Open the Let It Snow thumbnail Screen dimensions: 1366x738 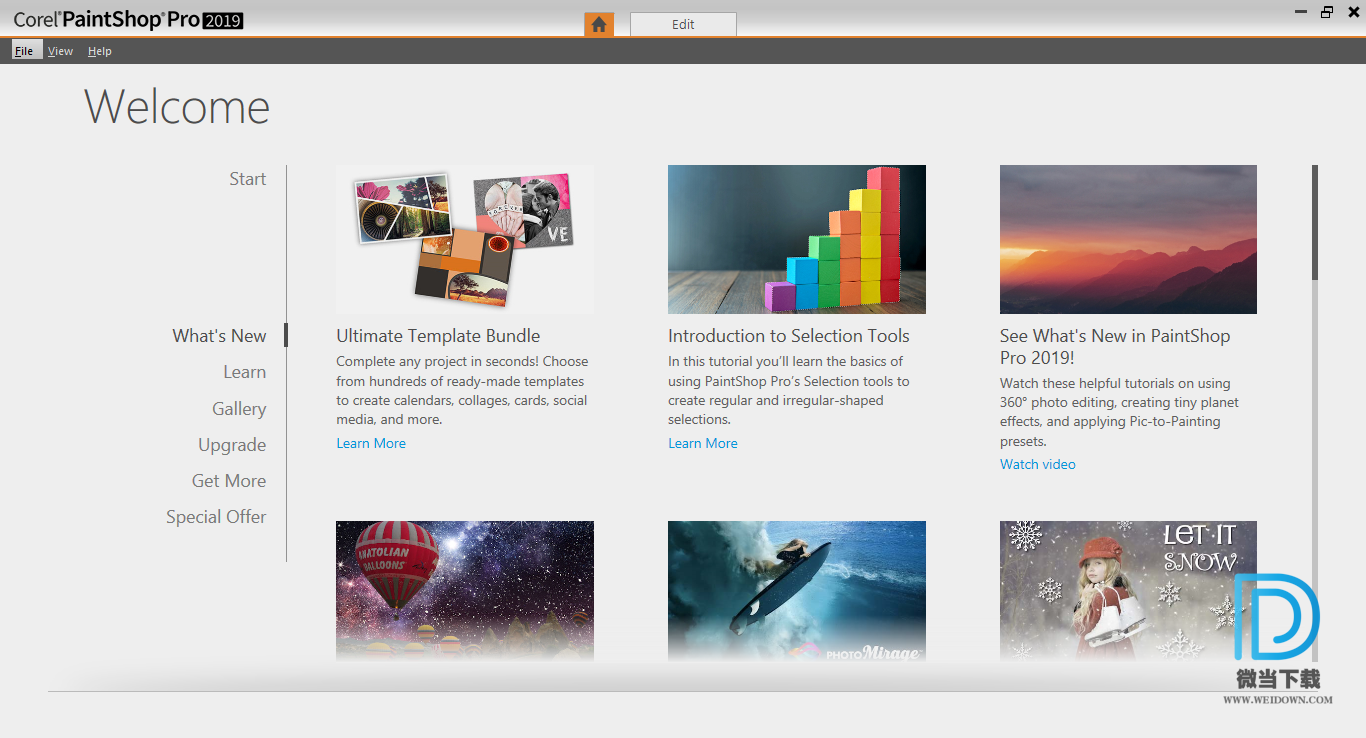click(1128, 590)
